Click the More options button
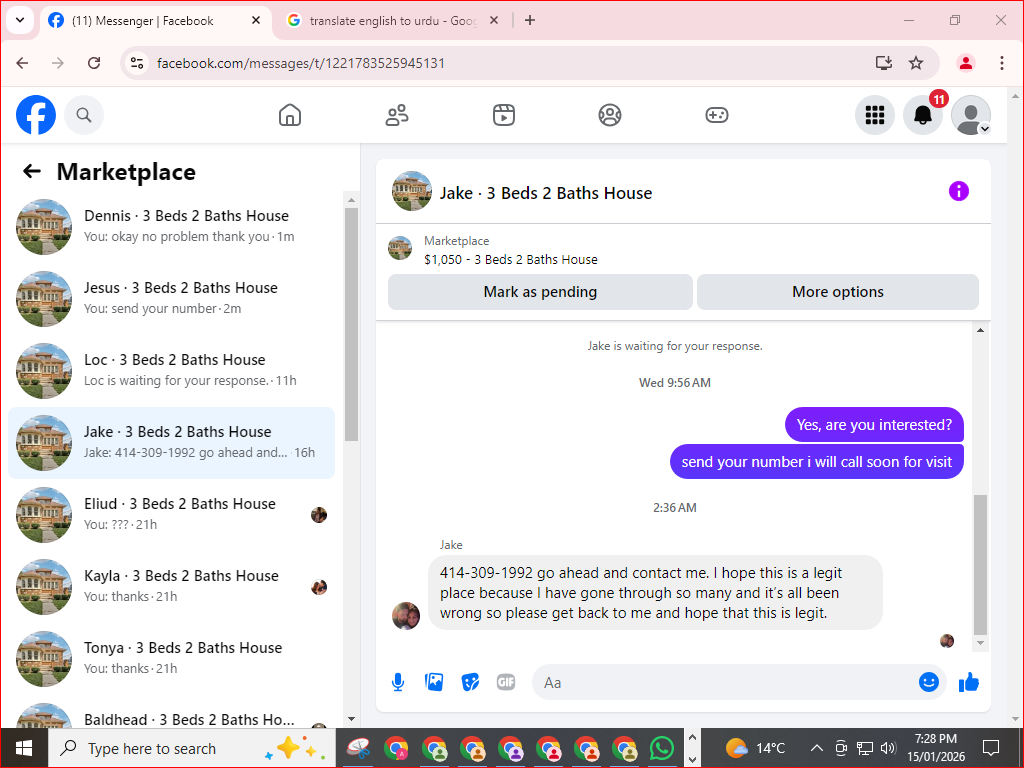The width and height of the screenshot is (1024, 768). (x=838, y=292)
